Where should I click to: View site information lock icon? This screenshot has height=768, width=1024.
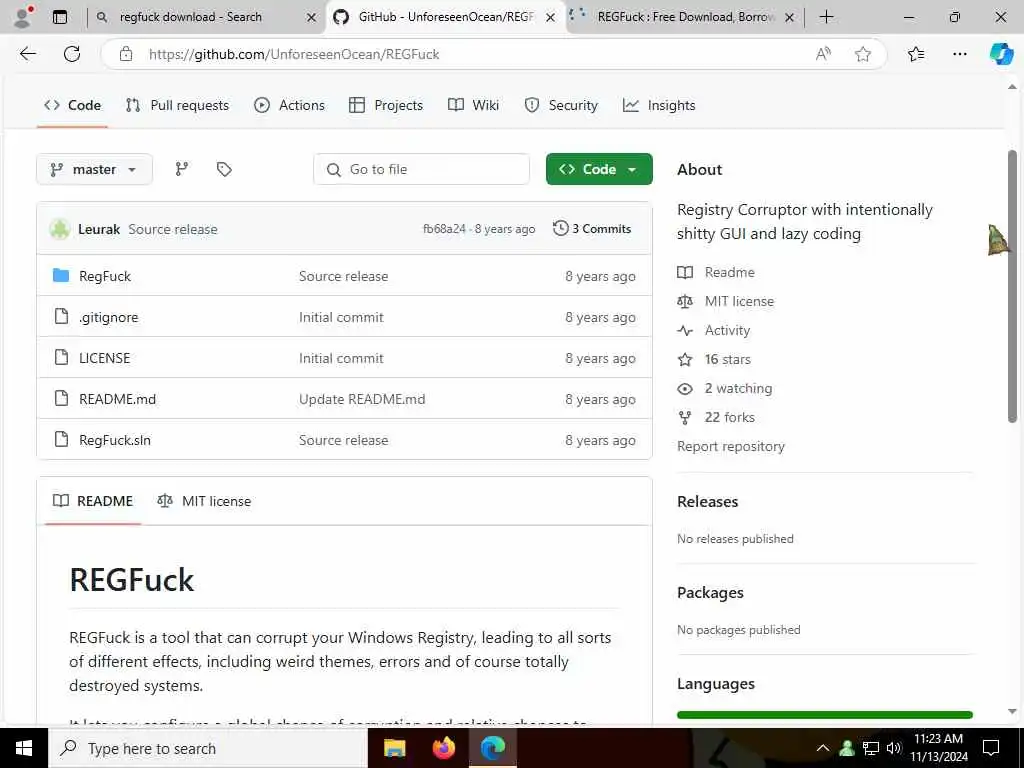pos(126,54)
